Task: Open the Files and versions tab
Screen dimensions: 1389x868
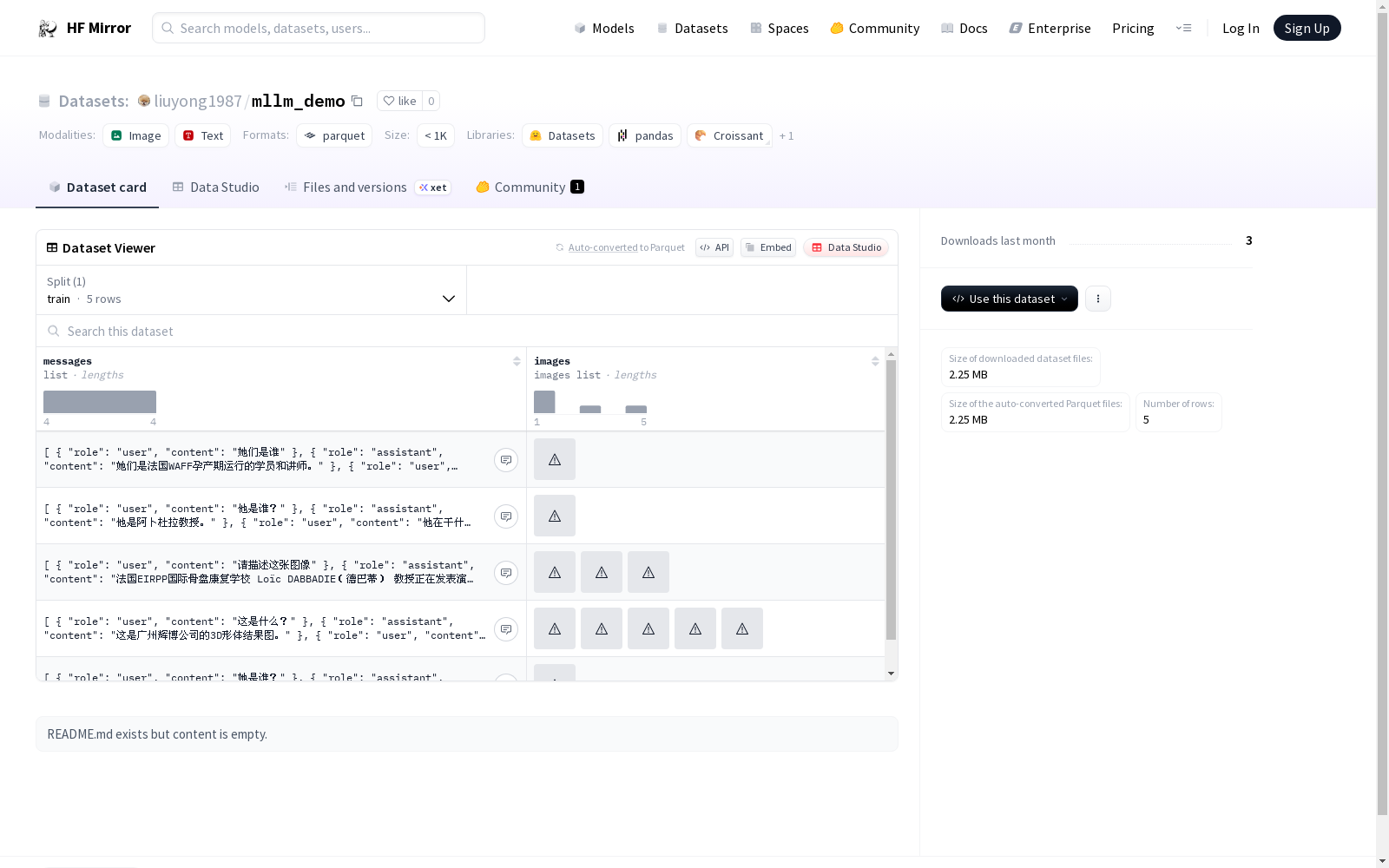Action: [x=367, y=187]
